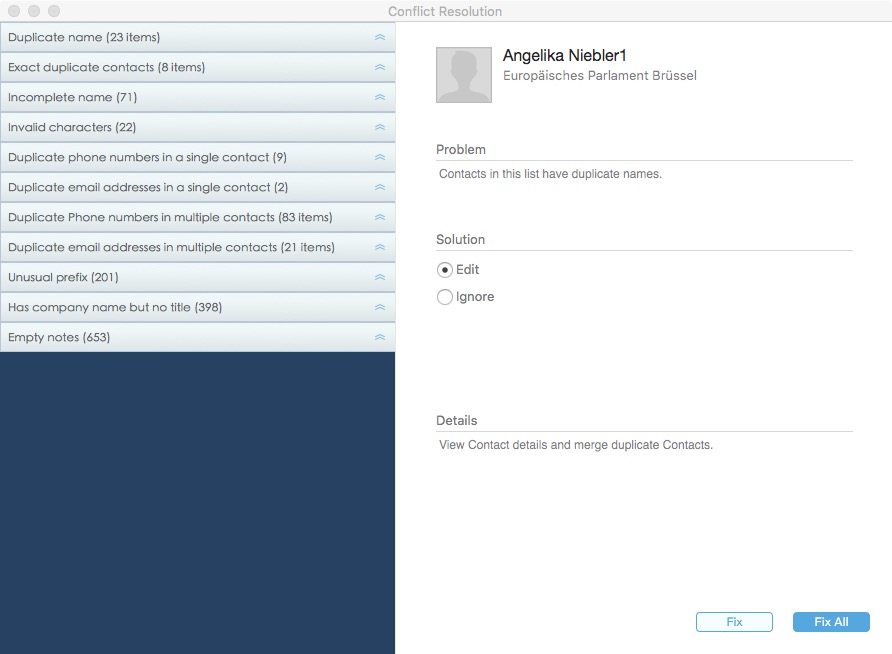The image size is (892, 654).
Task: Click the window close button in title bar
Action: [14, 11]
